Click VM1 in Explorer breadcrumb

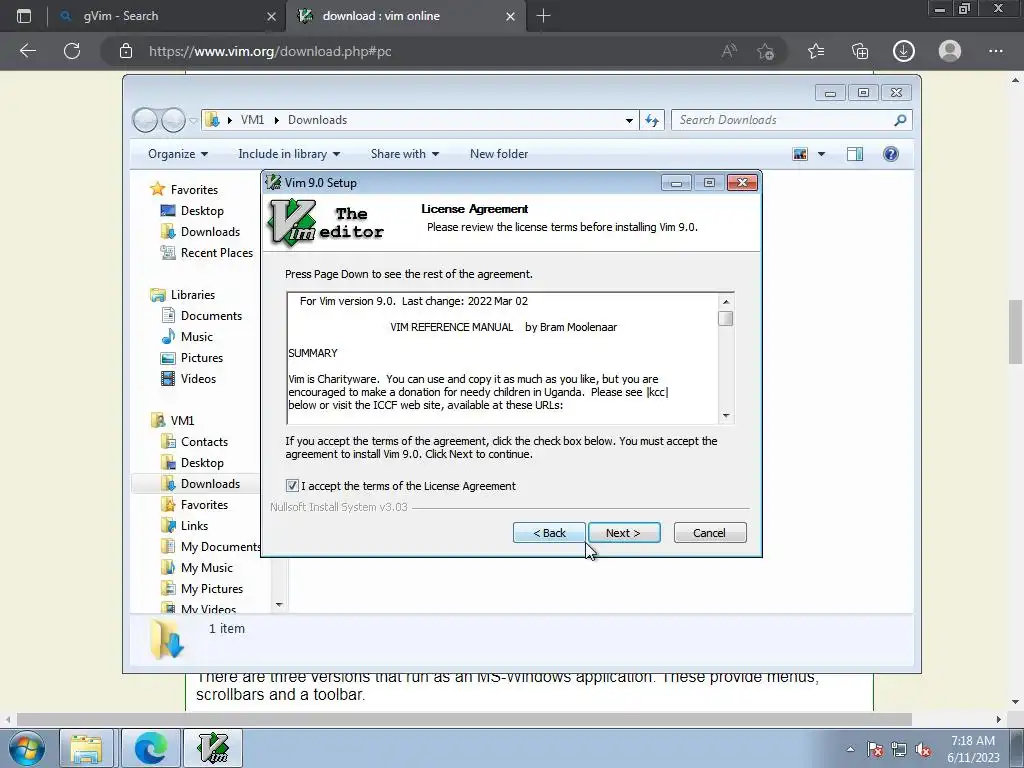click(x=252, y=120)
